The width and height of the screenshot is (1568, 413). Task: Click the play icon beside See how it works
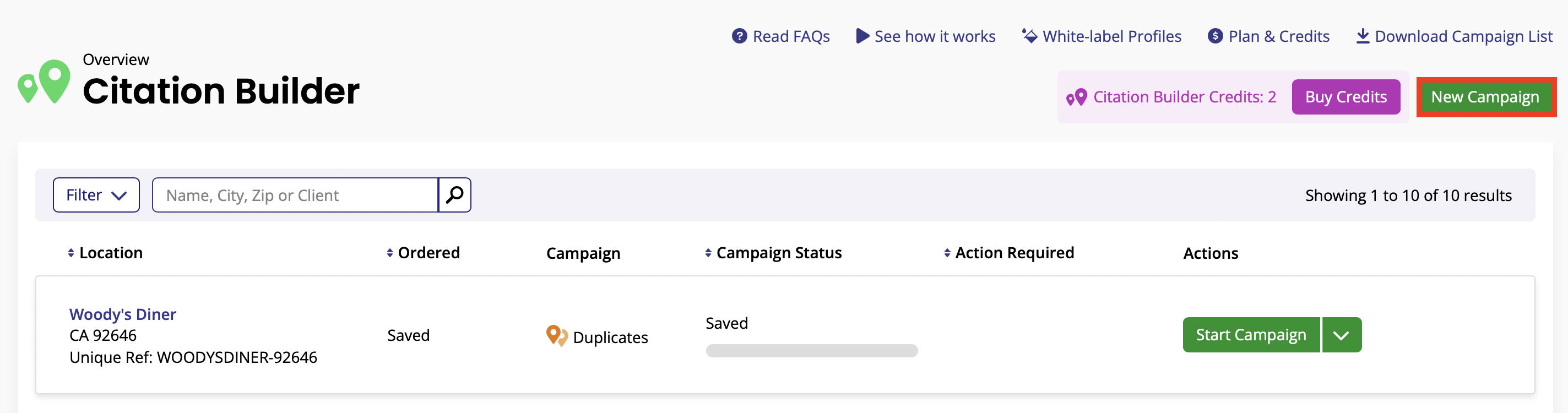pos(862,36)
